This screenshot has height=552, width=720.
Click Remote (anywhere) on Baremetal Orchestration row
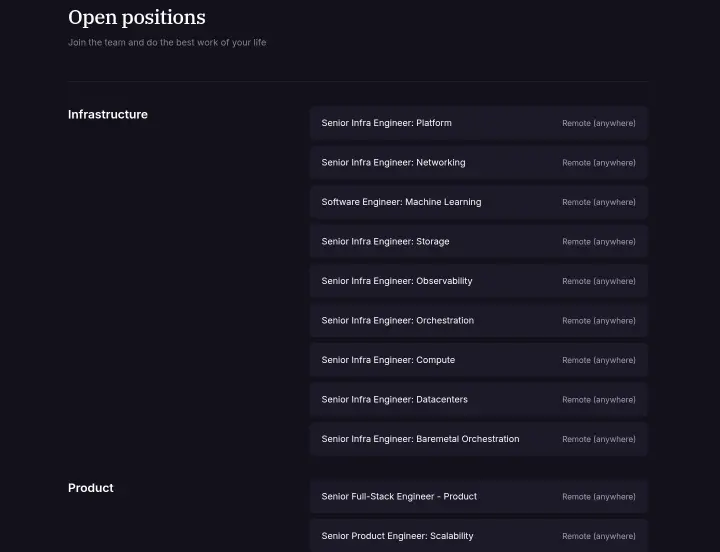pyautogui.click(x=599, y=439)
